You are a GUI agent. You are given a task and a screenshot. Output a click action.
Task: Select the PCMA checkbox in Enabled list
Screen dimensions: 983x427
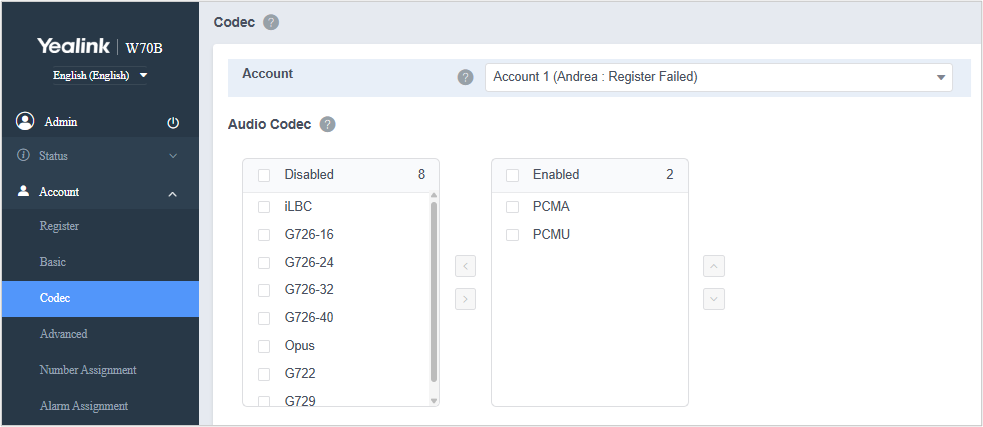coord(512,207)
